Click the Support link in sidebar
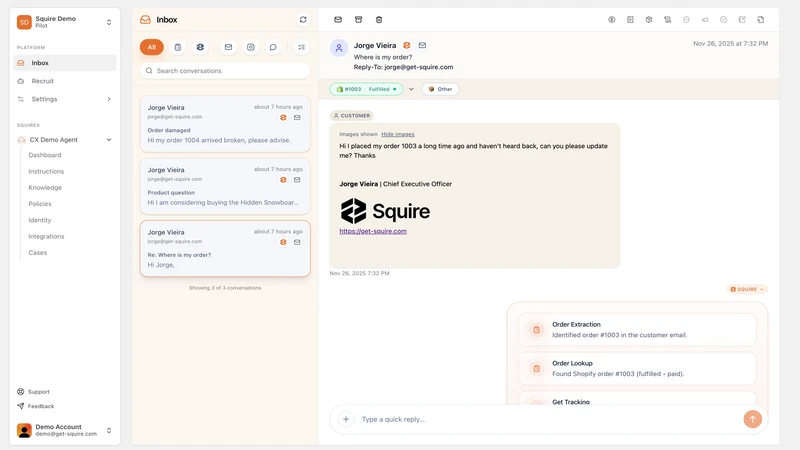 point(39,391)
